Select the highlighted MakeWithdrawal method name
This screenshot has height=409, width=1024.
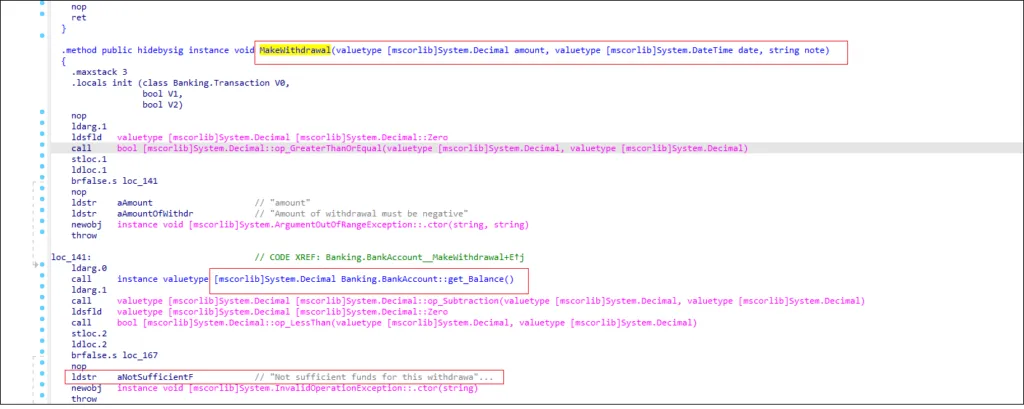pyautogui.click(x=295, y=50)
